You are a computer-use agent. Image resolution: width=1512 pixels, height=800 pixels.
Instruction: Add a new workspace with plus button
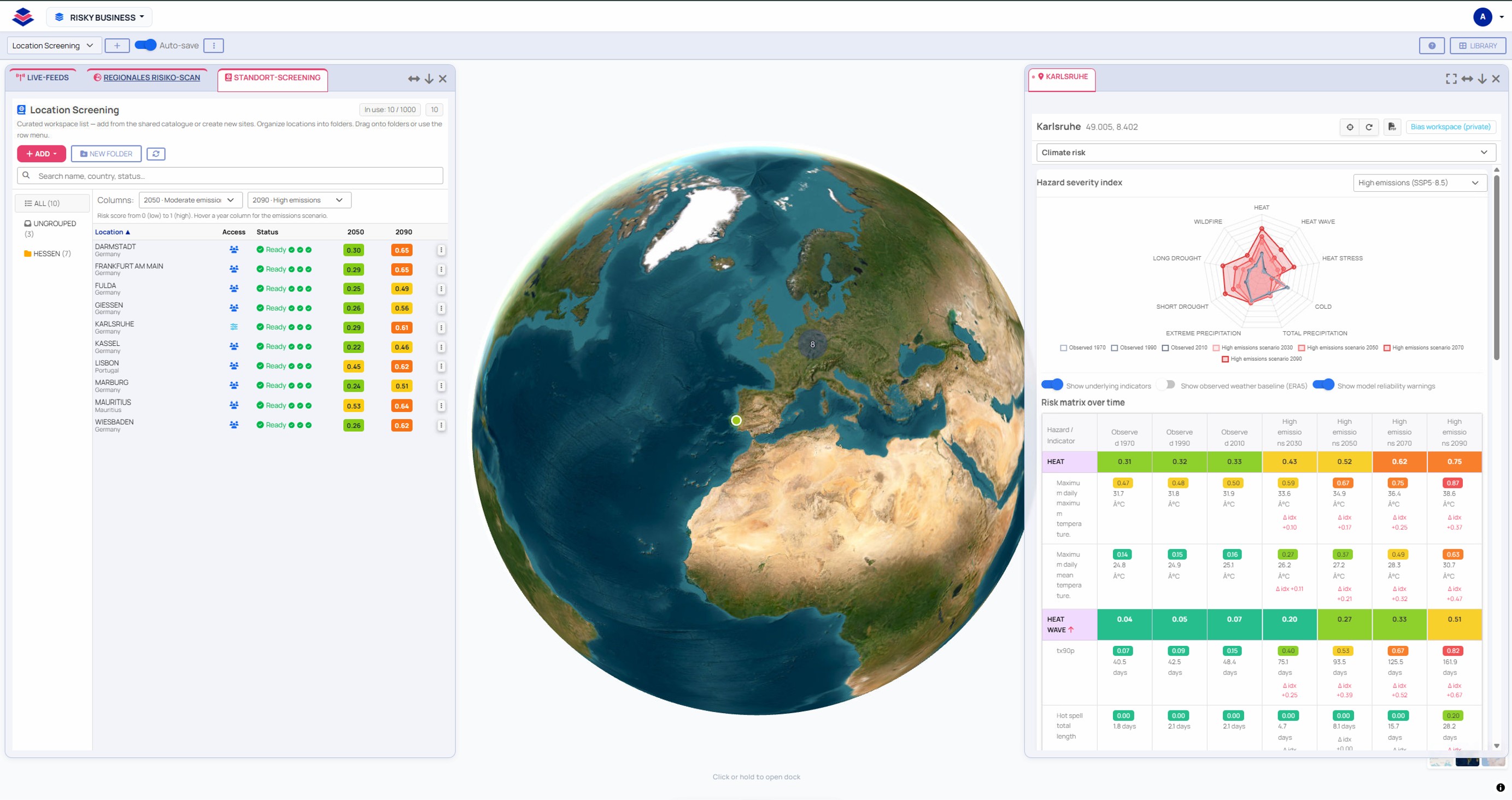tap(117, 46)
